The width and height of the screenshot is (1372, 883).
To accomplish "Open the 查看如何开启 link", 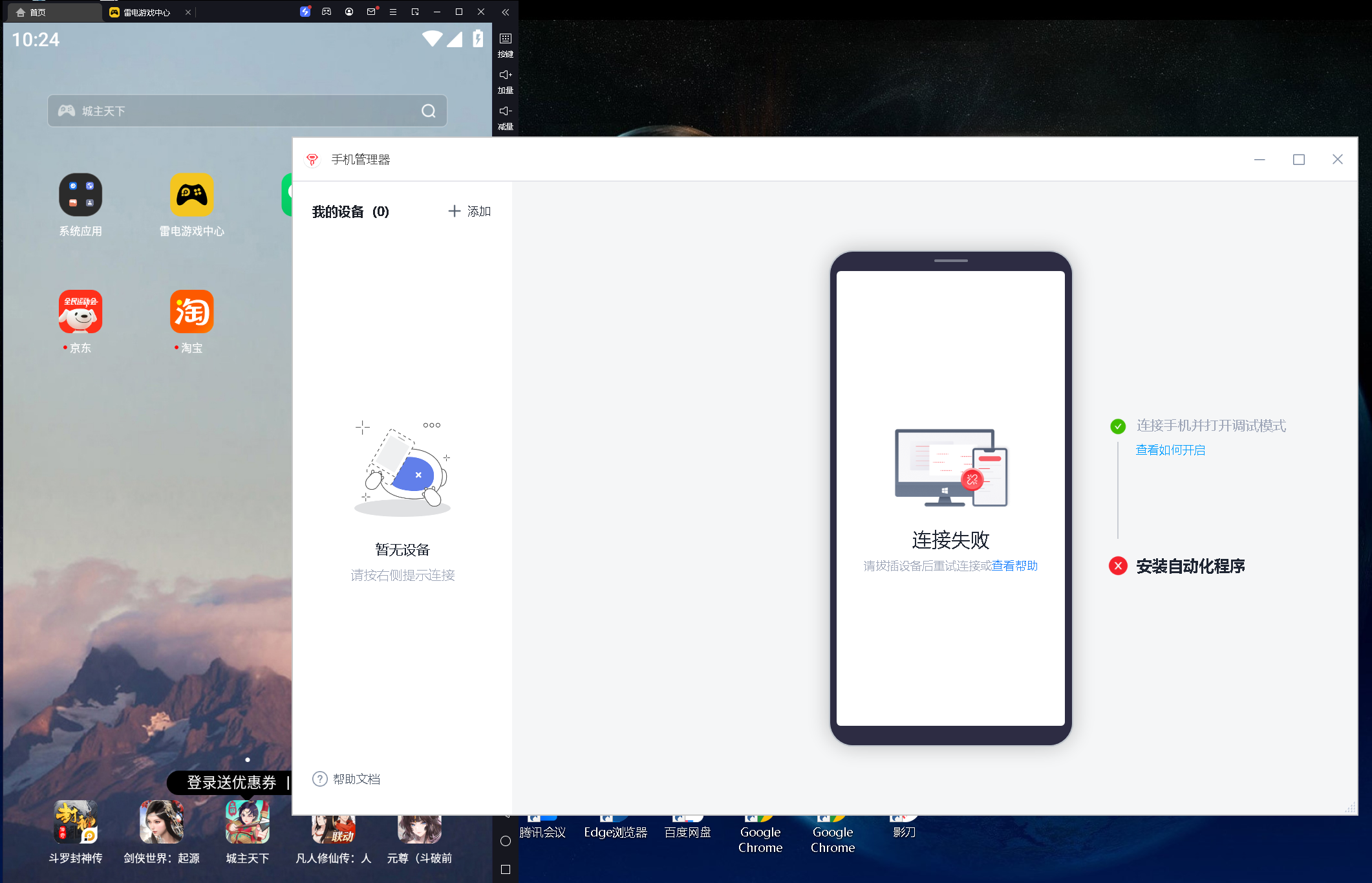I will click(x=1170, y=450).
